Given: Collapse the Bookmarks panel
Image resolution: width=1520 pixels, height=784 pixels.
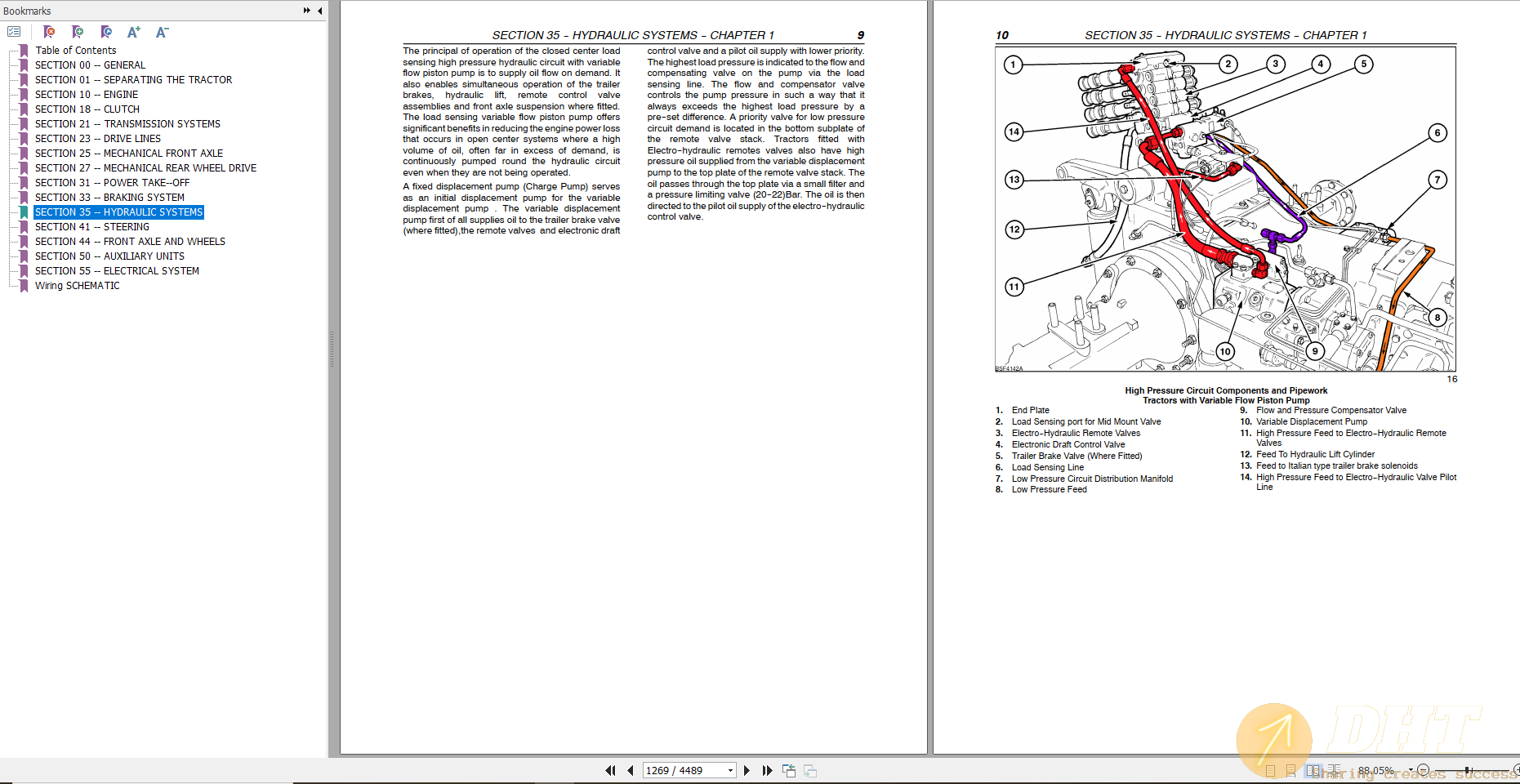Looking at the screenshot, I should [319, 11].
